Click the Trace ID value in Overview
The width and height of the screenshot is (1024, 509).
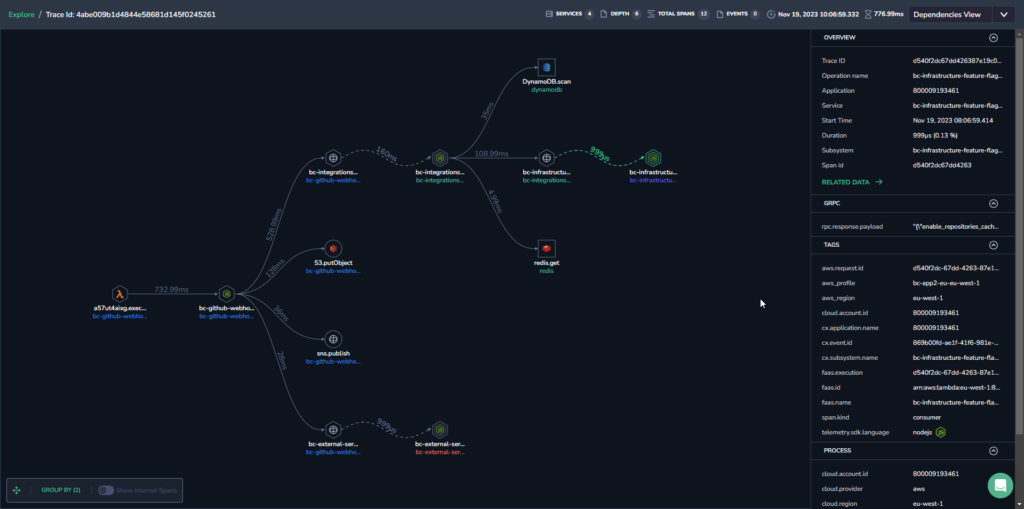point(957,61)
